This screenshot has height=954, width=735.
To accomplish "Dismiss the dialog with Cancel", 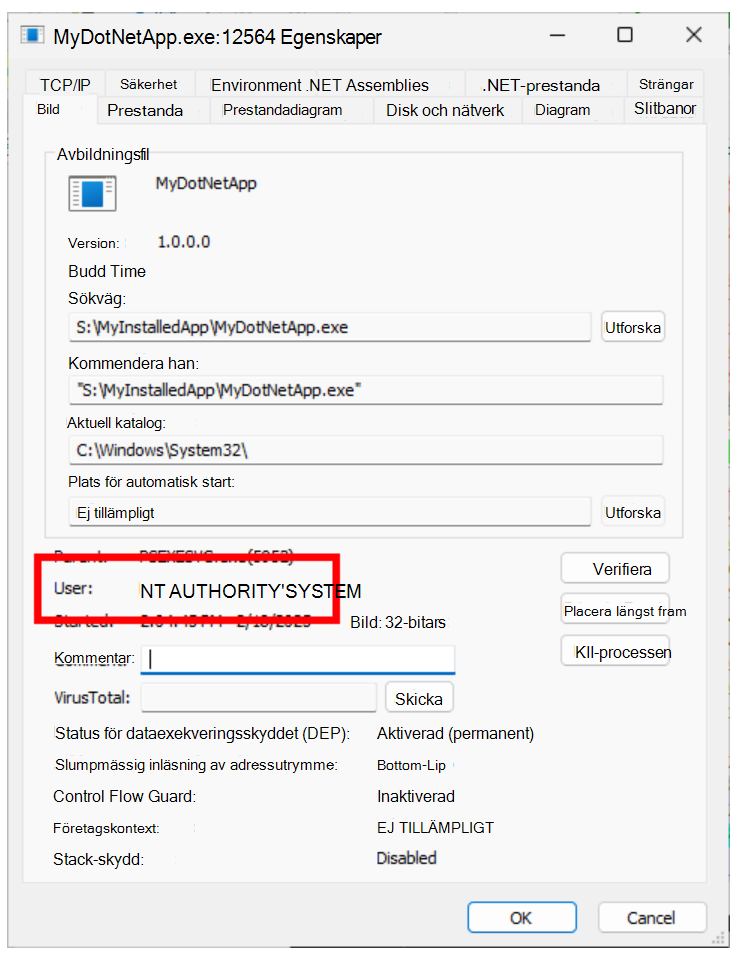I will [652, 917].
